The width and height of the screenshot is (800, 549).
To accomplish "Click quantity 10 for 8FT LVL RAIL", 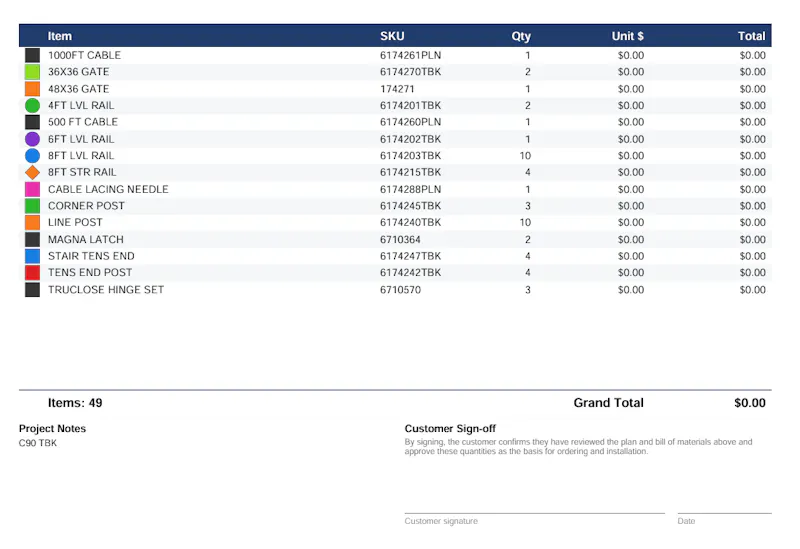I will pos(525,156).
